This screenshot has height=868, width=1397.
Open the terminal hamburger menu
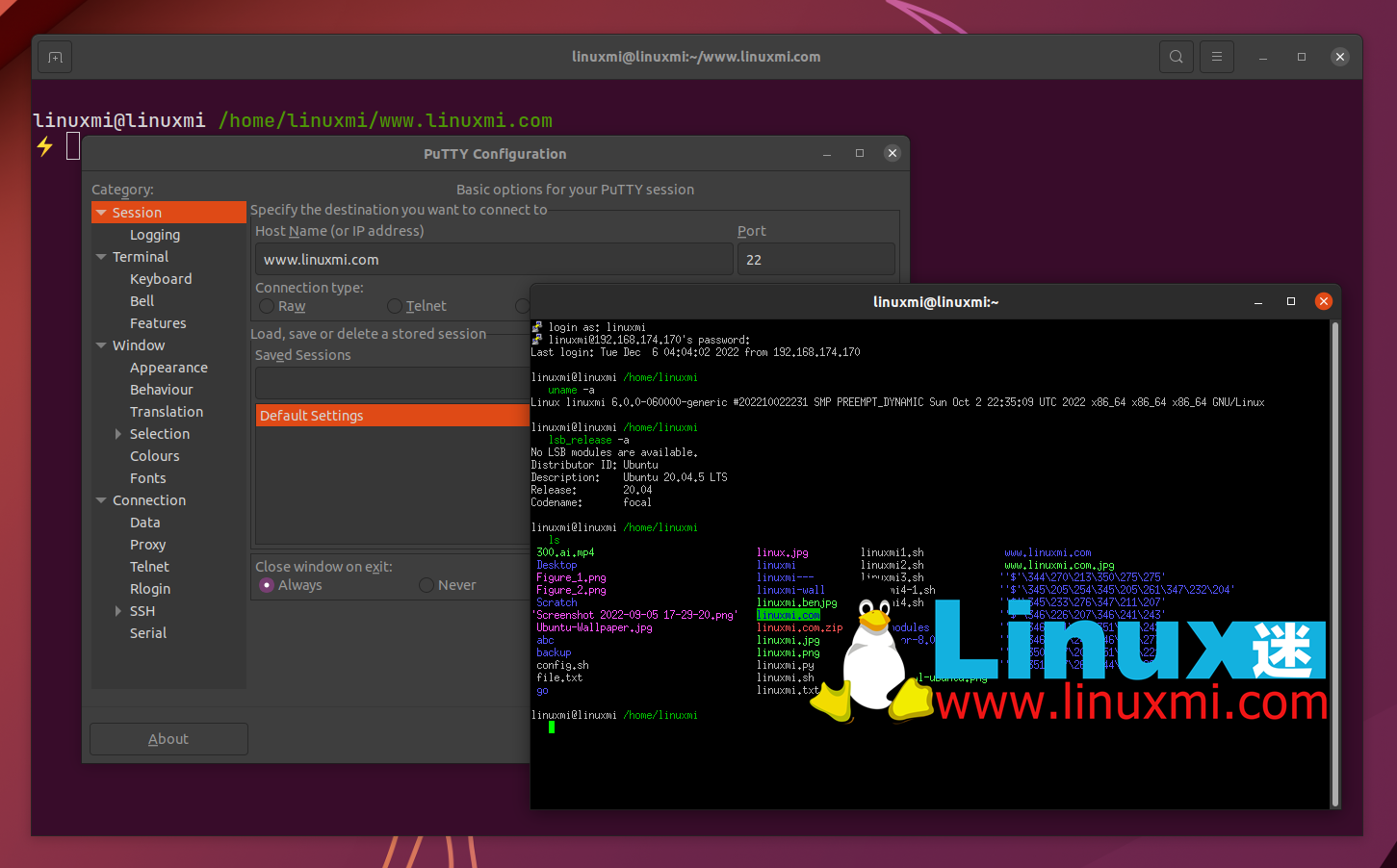1216,57
